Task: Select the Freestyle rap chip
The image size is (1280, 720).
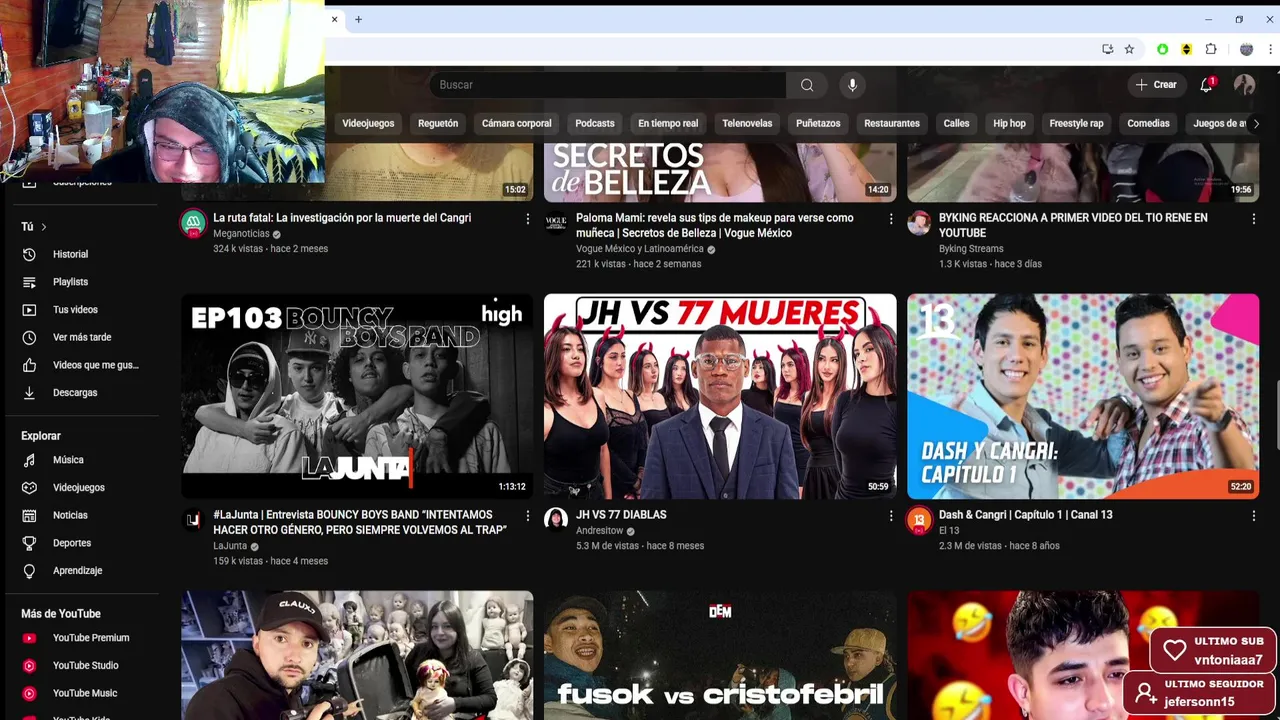Action: coord(1076,123)
